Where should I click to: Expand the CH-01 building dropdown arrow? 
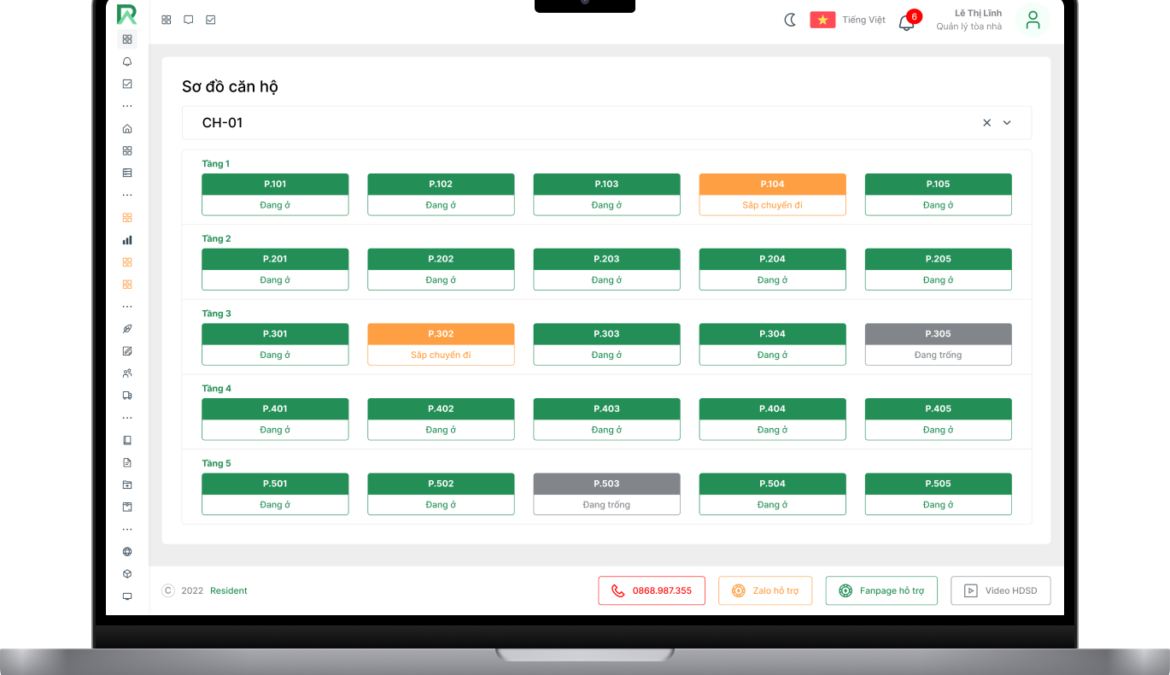coord(1007,123)
